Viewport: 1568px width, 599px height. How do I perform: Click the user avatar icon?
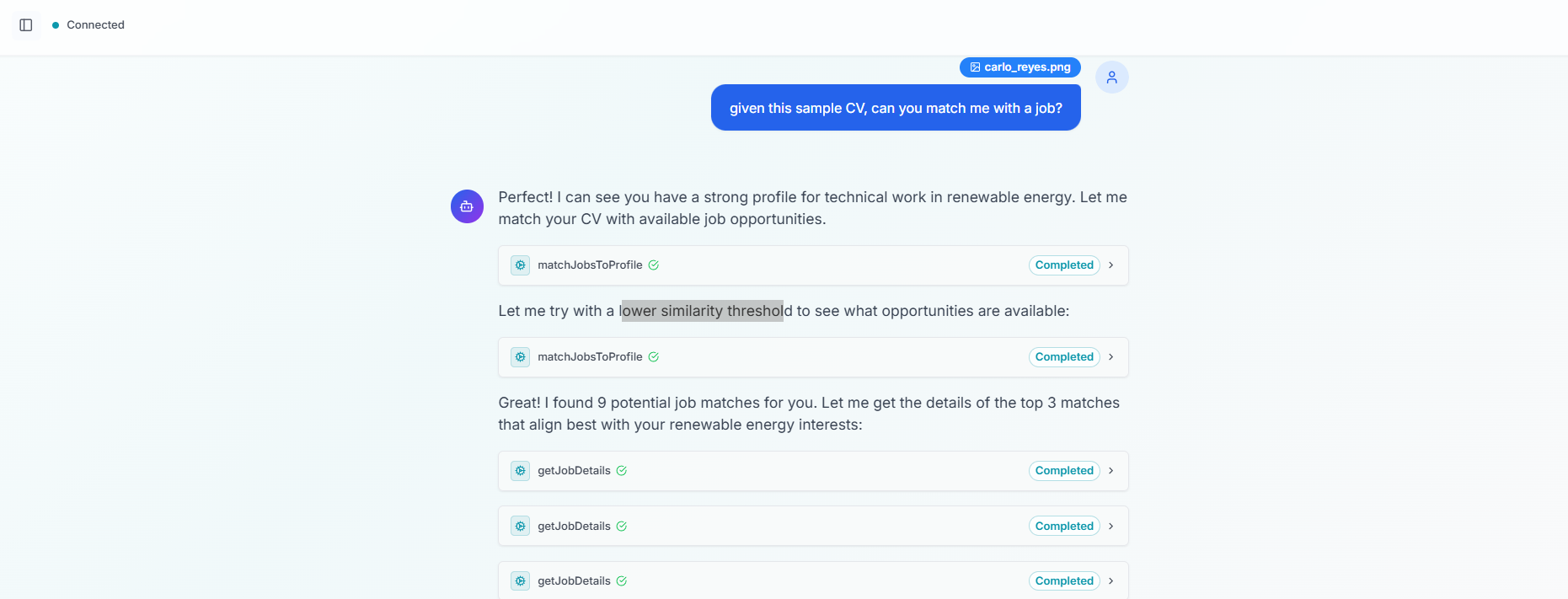tap(1111, 78)
